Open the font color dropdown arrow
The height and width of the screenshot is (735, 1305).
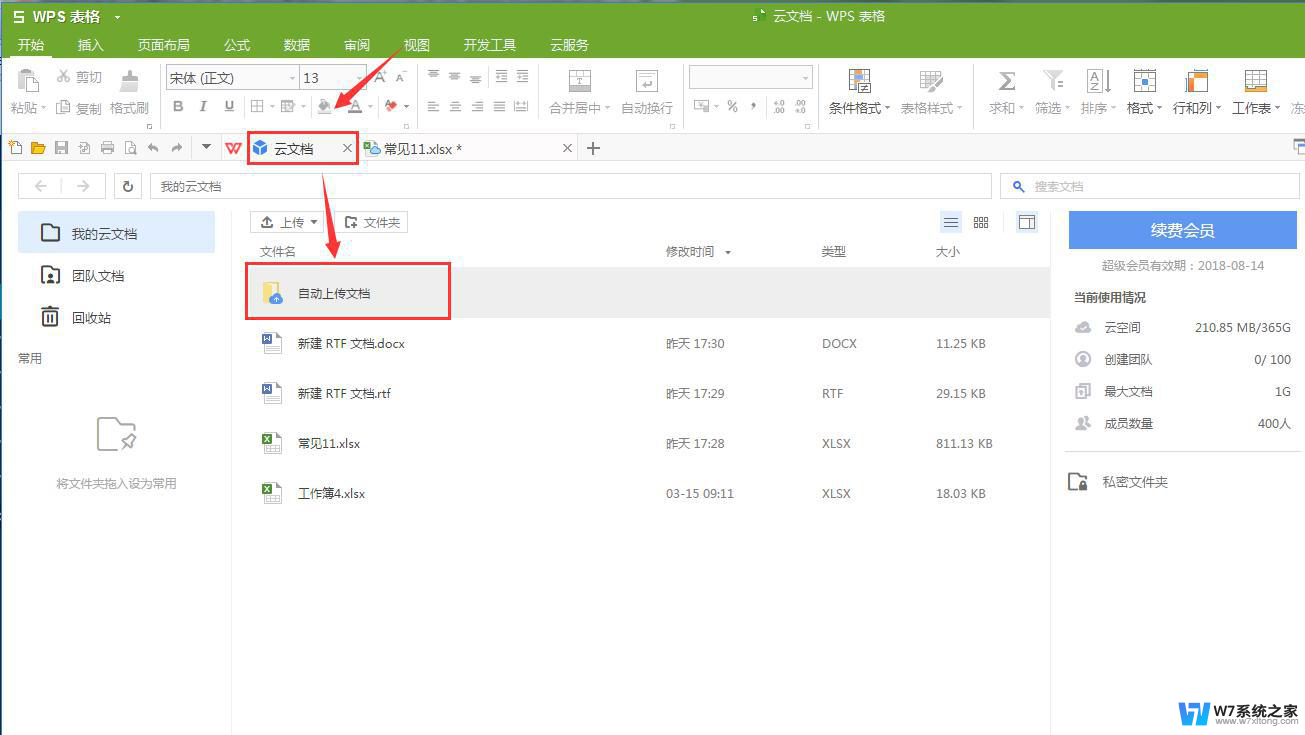pyautogui.click(x=370, y=107)
